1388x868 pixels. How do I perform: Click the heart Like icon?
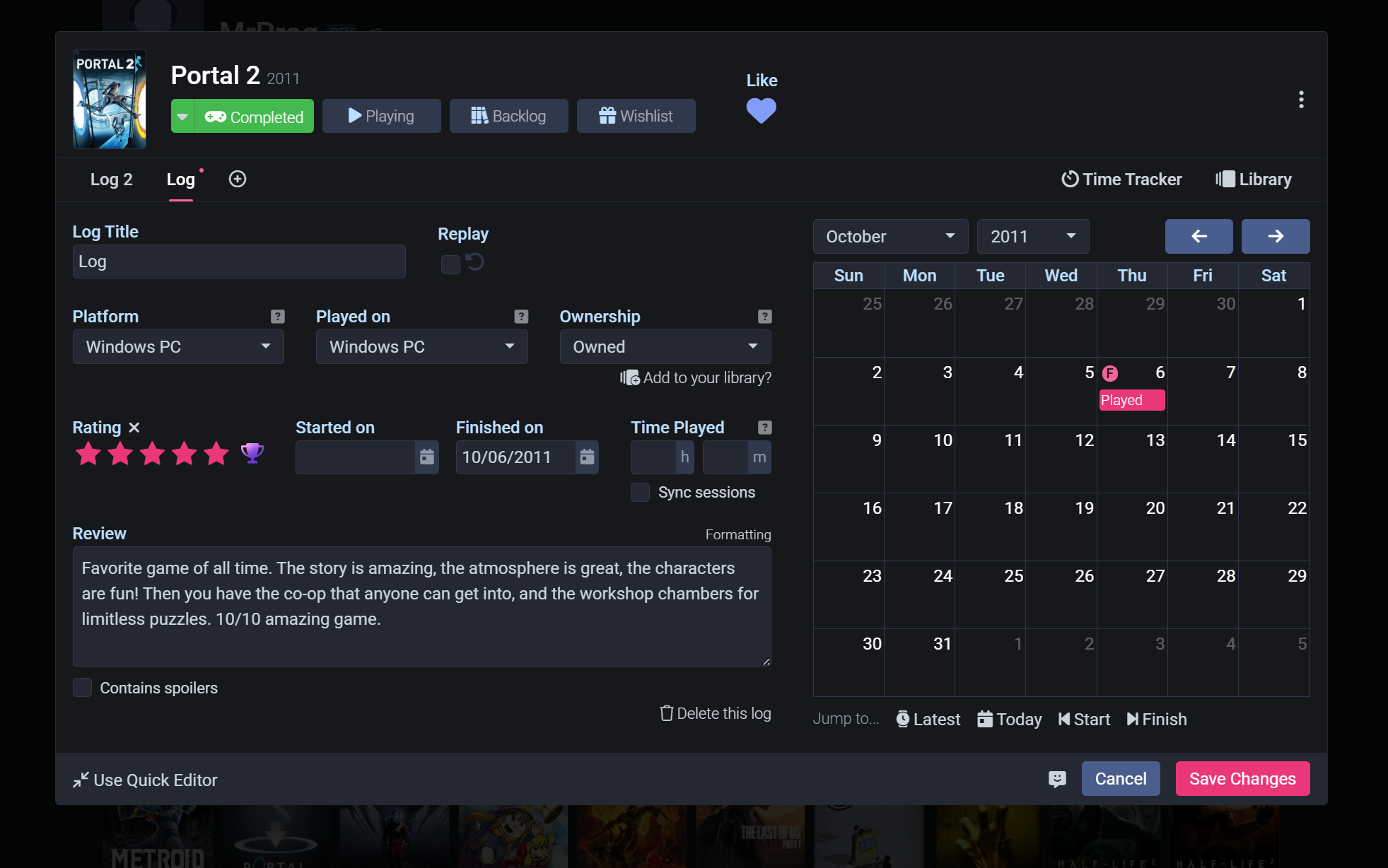(761, 110)
